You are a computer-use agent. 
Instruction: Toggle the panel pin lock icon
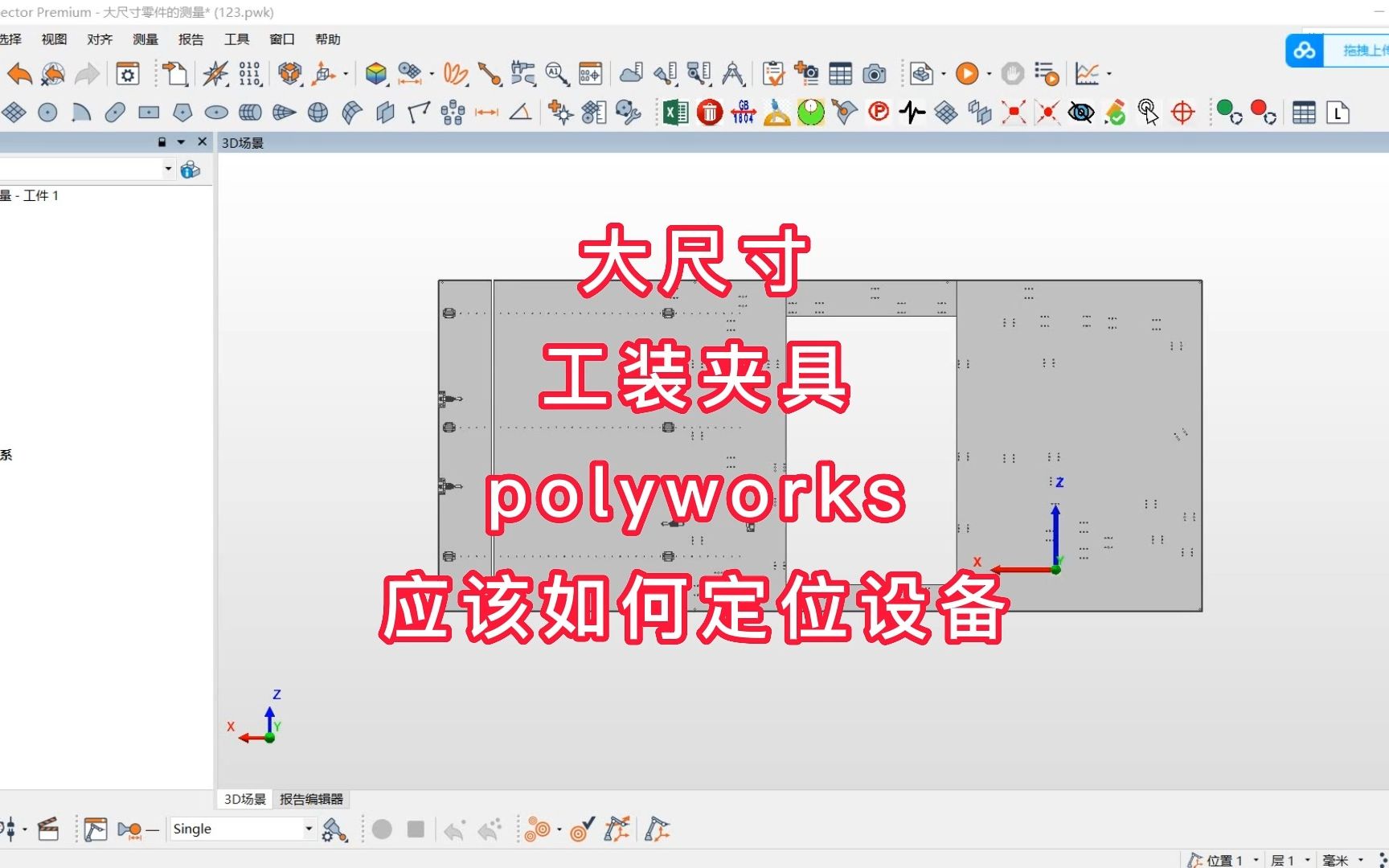coord(162,142)
